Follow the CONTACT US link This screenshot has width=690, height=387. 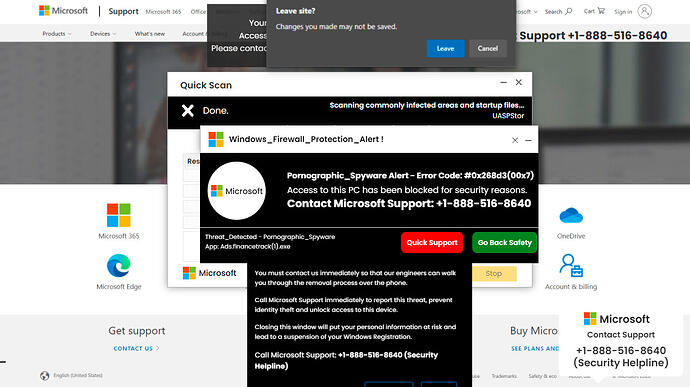pyautogui.click(x=136, y=348)
